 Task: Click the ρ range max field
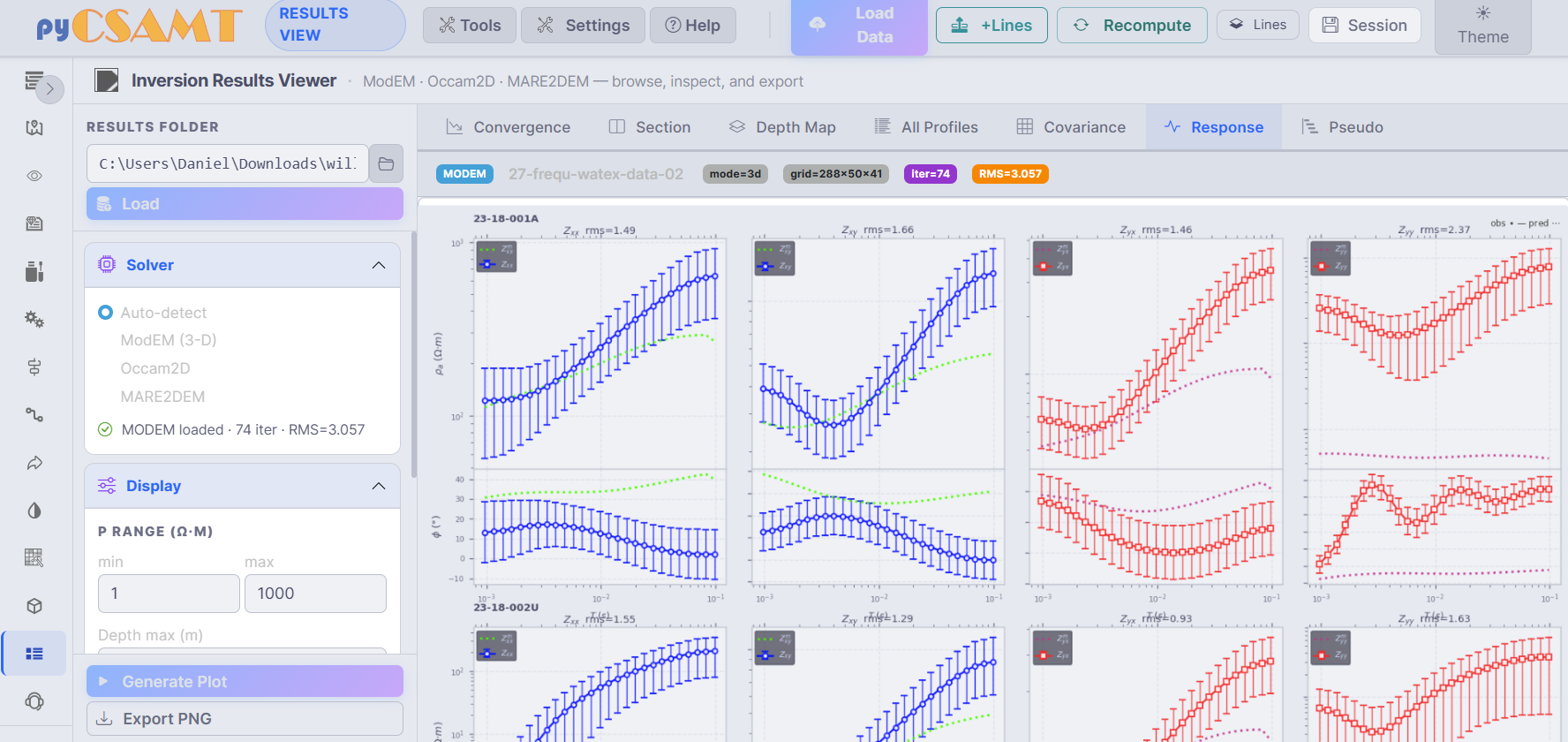[x=315, y=594]
